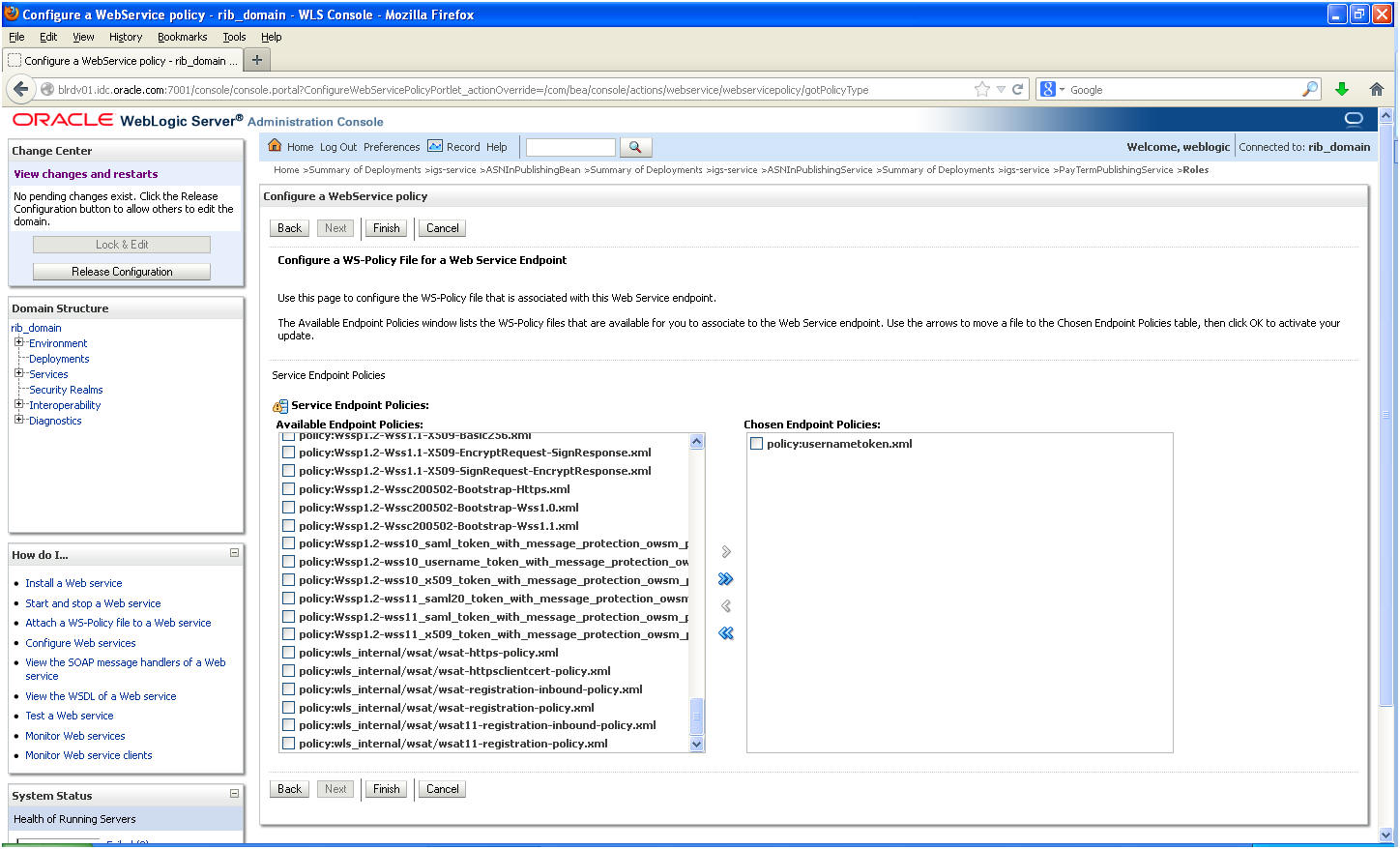This screenshot has height=849, width=1400.
Task: Open Monitor Web service clients link
Action: click(x=89, y=755)
